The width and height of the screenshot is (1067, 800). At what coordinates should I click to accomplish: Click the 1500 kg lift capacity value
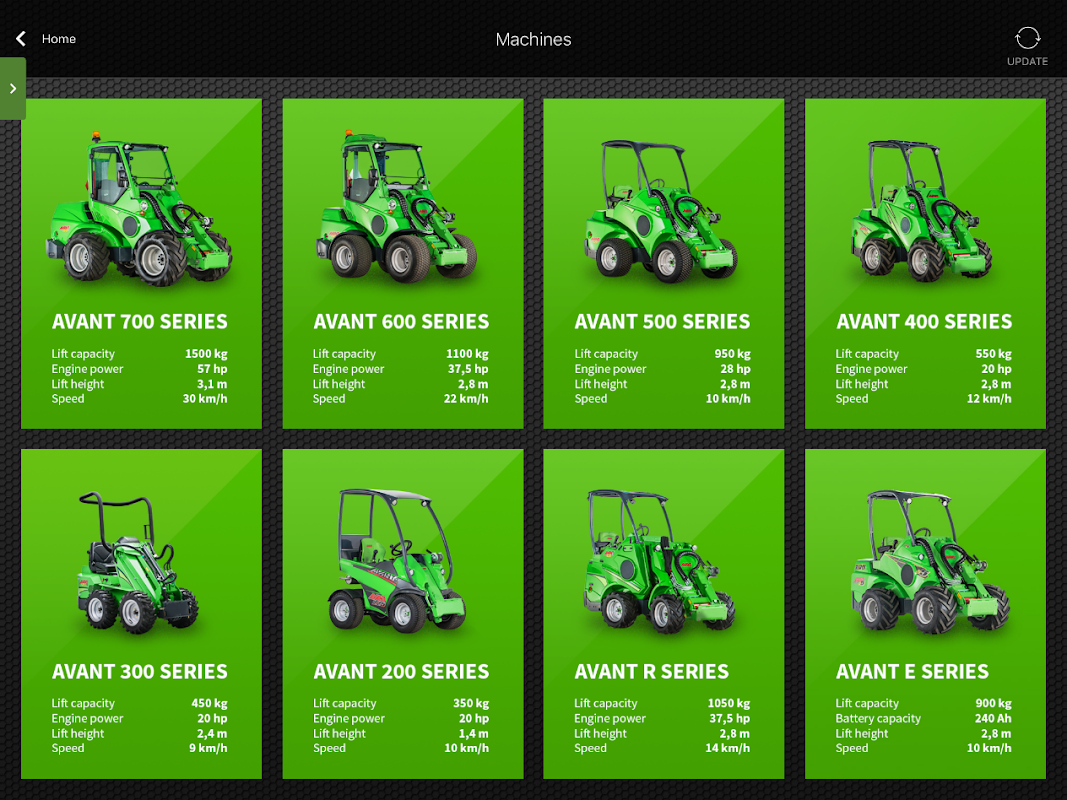pyautogui.click(x=206, y=354)
